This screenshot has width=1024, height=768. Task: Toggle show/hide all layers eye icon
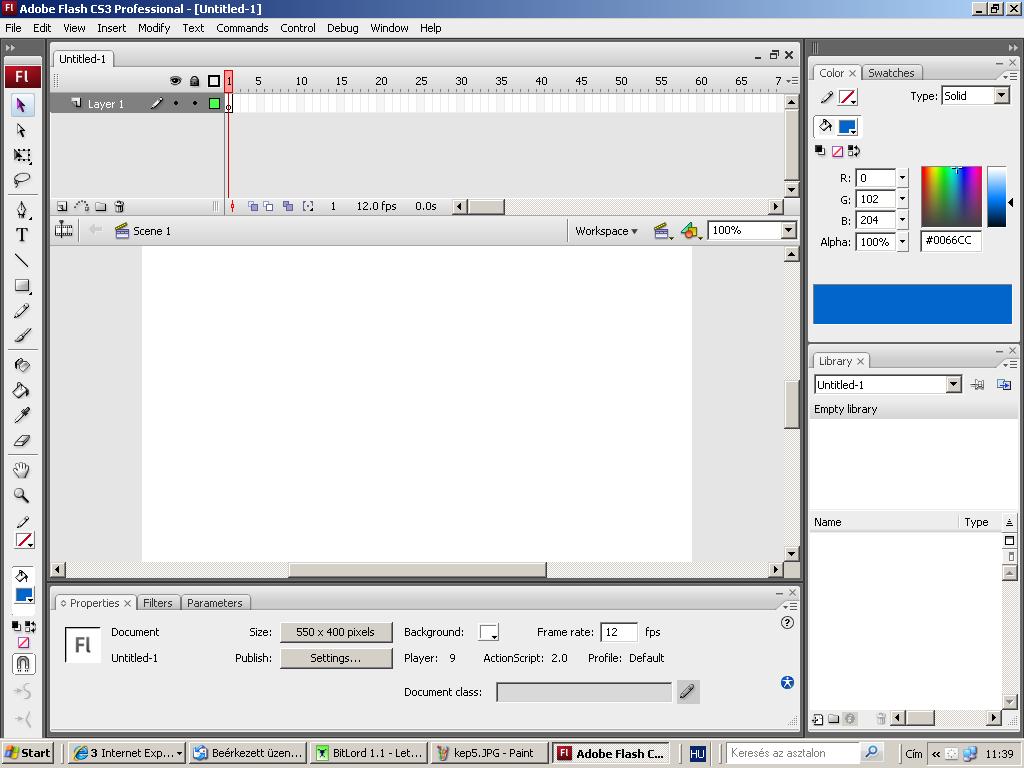click(175, 81)
